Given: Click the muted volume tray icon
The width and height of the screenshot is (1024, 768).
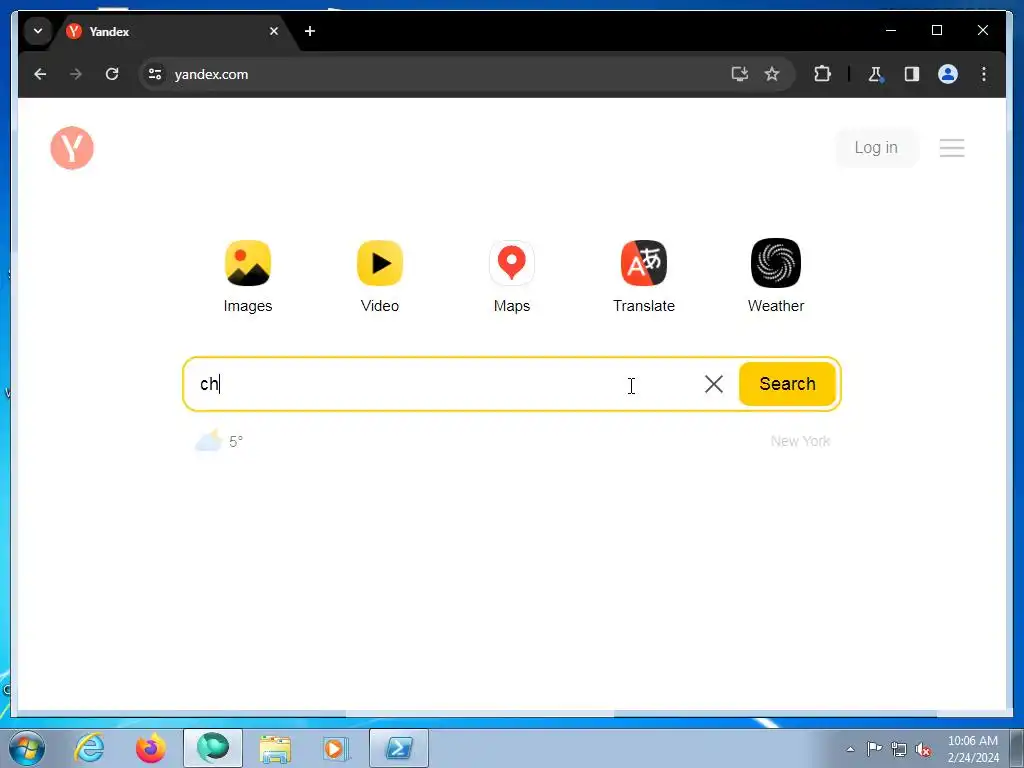Looking at the screenshot, I should pyautogui.click(x=923, y=749).
